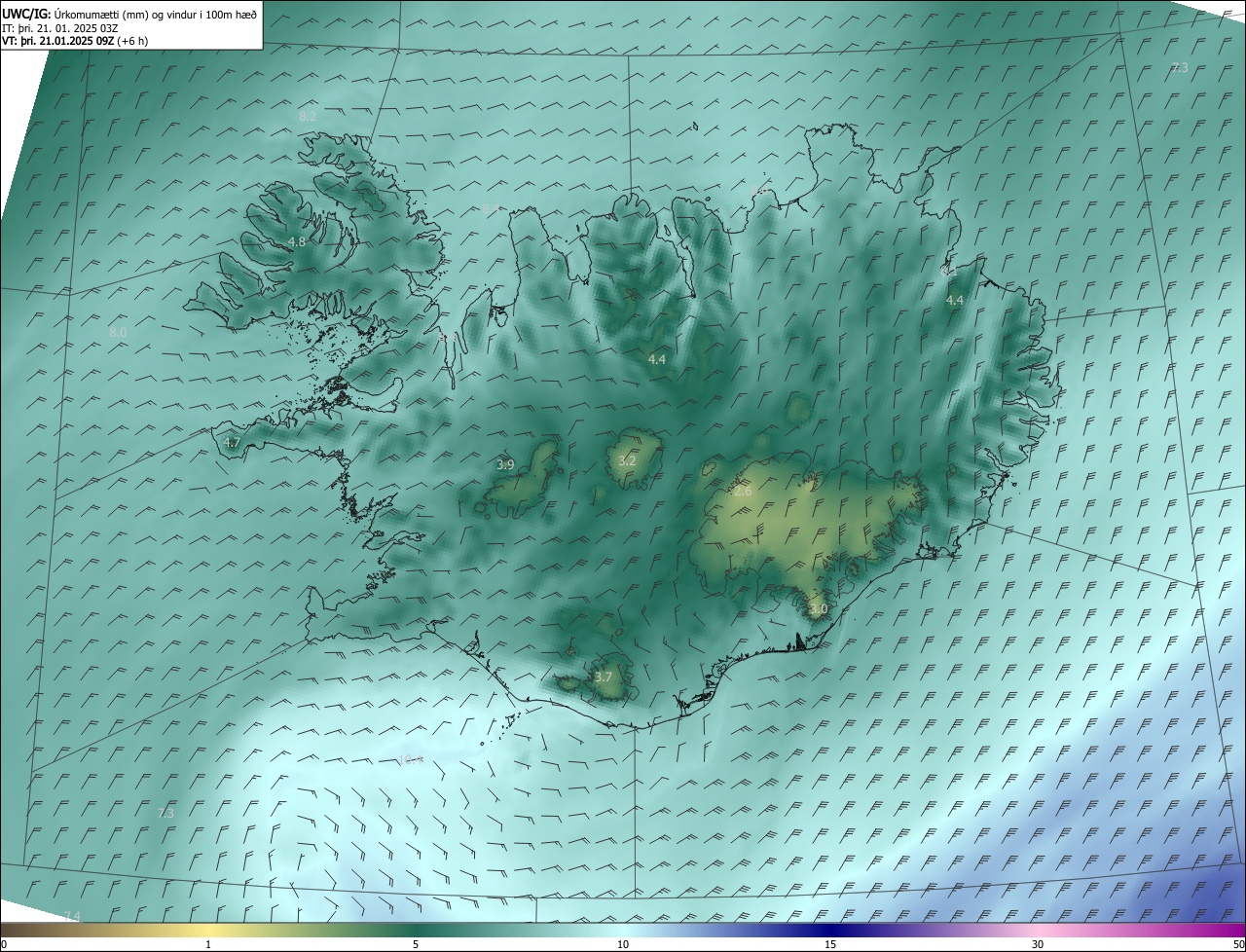The width and height of the screenshot is (1246, 952).
Task: Click the 2.6 value on the large glacier
Action: [x=743, y=492]
